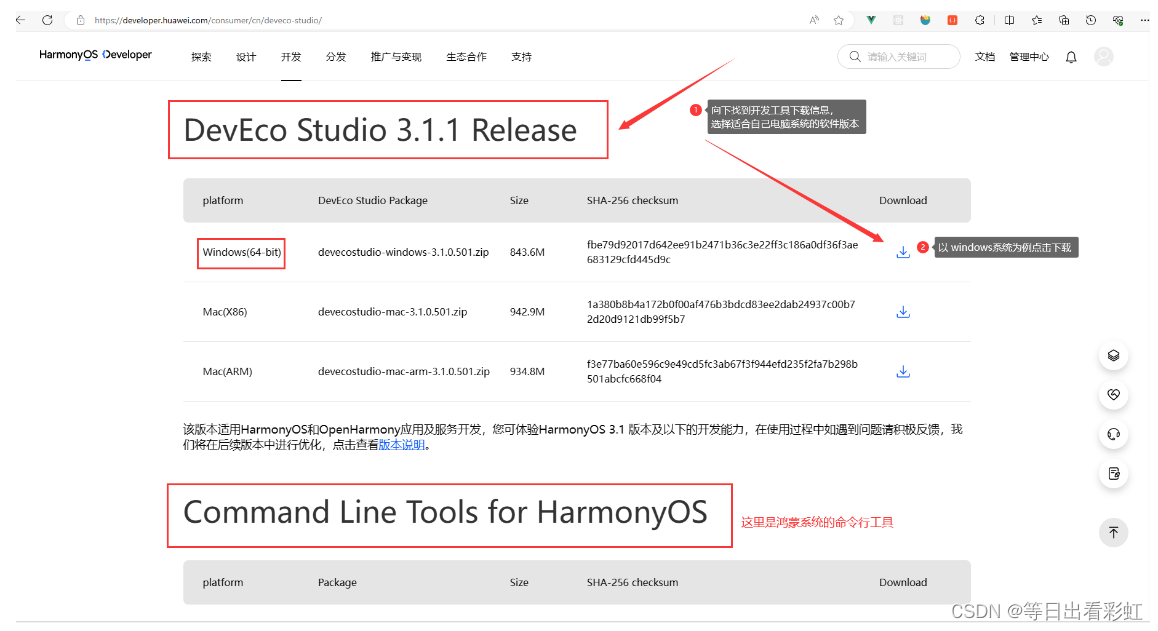Click the browser address bar URL

(208, 20)
